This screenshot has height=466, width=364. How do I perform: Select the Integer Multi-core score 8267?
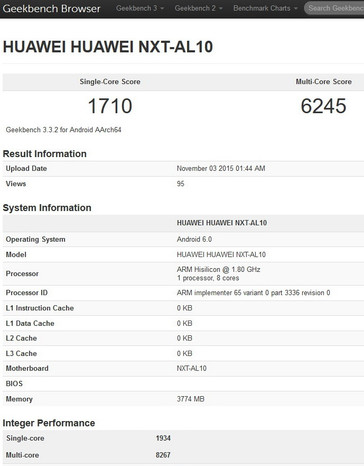coord(163,455)
